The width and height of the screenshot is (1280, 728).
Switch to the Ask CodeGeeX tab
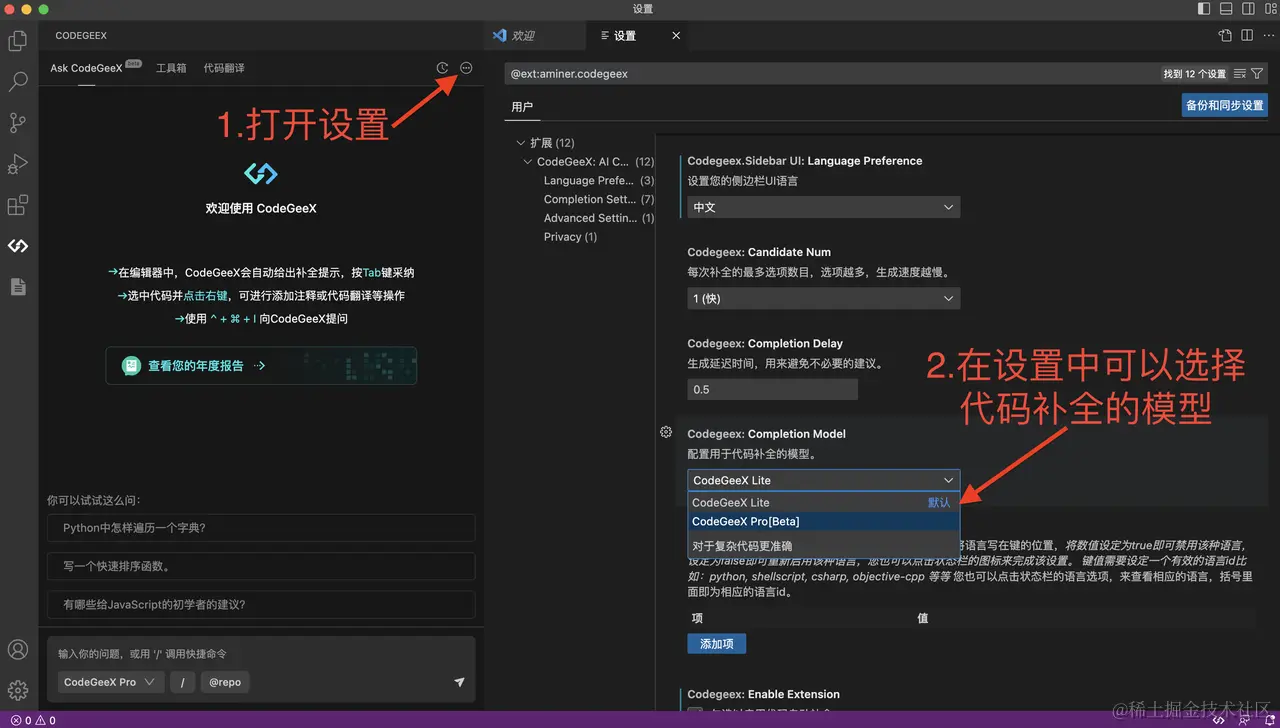point(86,68)
